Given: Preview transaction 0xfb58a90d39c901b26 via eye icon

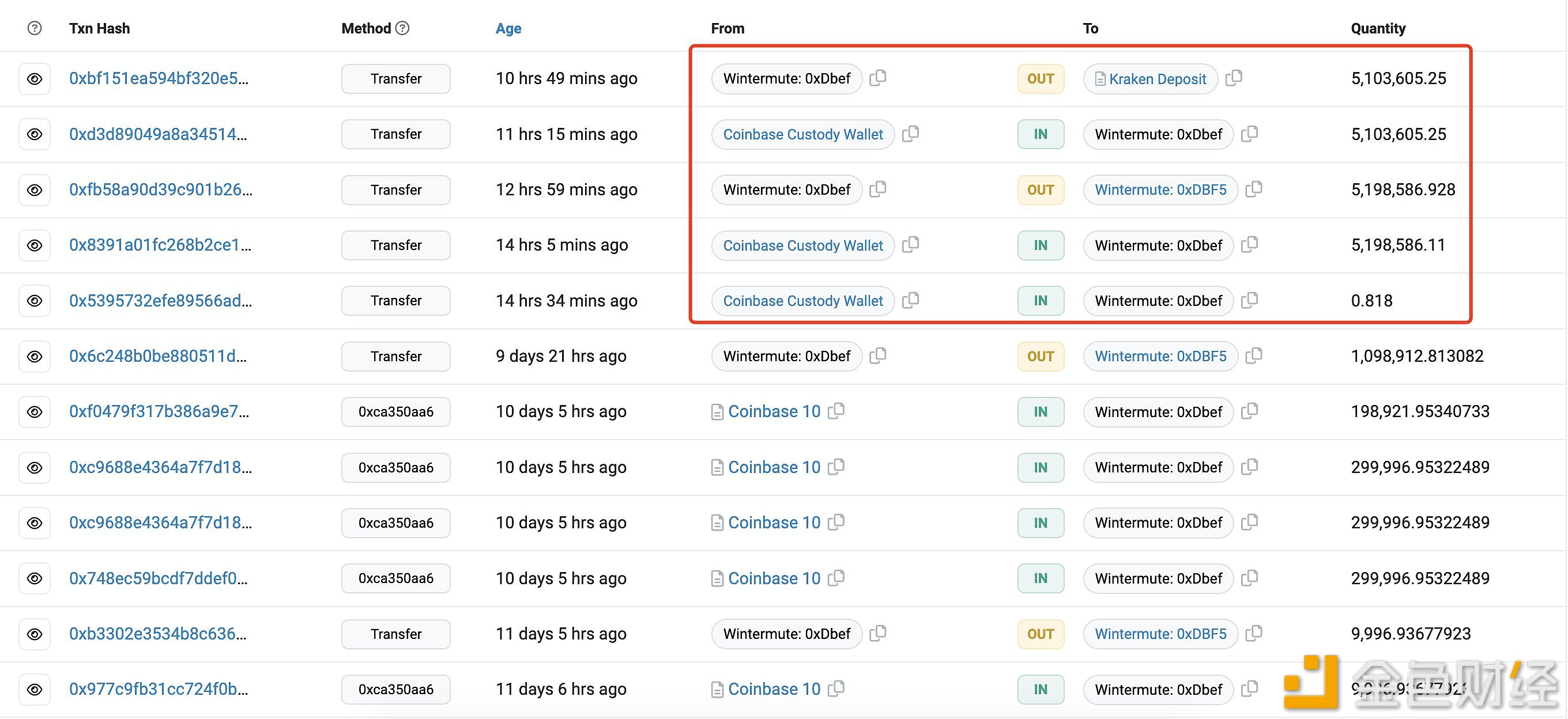Looking at the screenshot, I should [x=35, y=190].
